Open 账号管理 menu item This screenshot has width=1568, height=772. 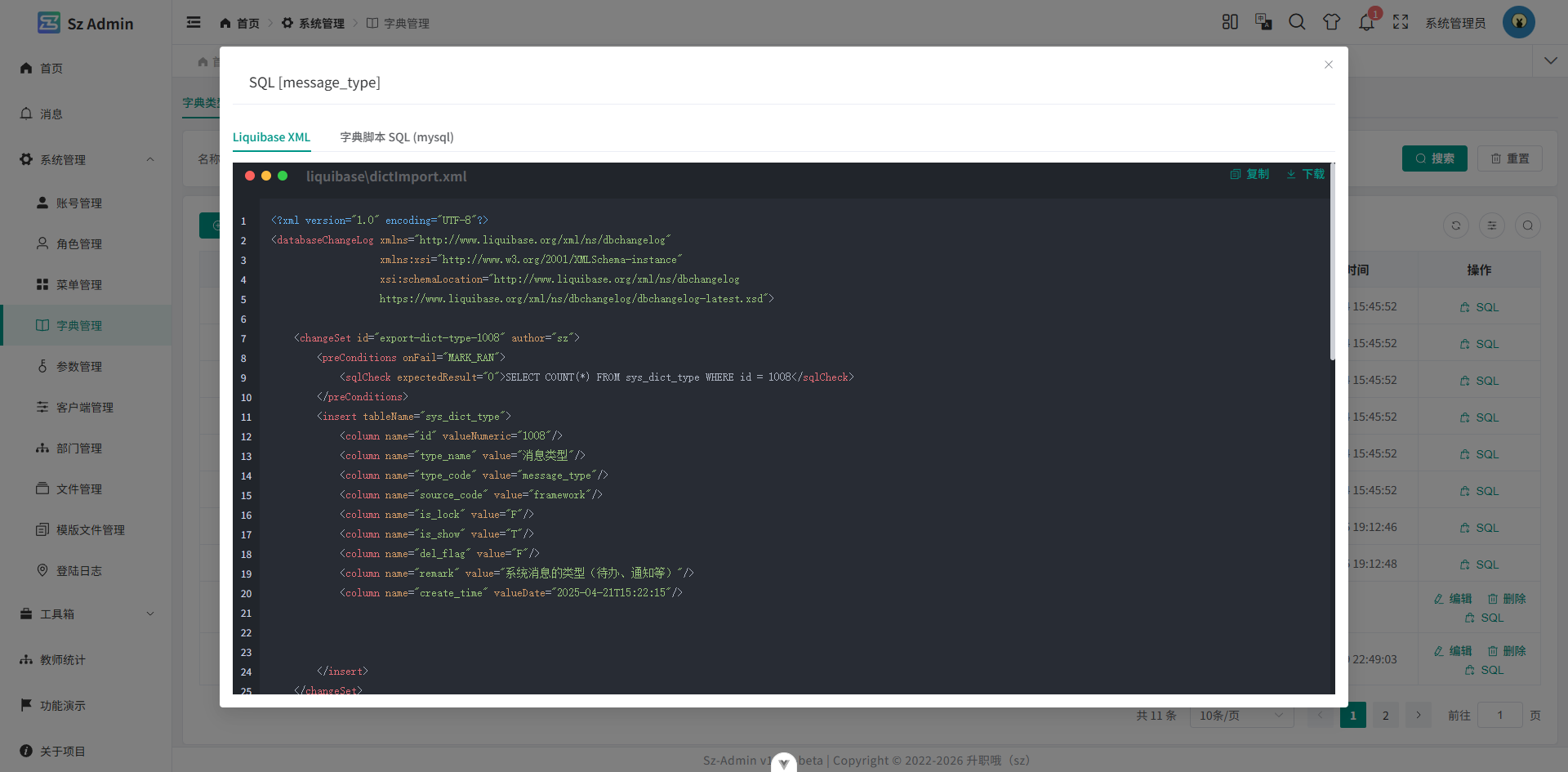pyautogui.click(x=86, y=203)
